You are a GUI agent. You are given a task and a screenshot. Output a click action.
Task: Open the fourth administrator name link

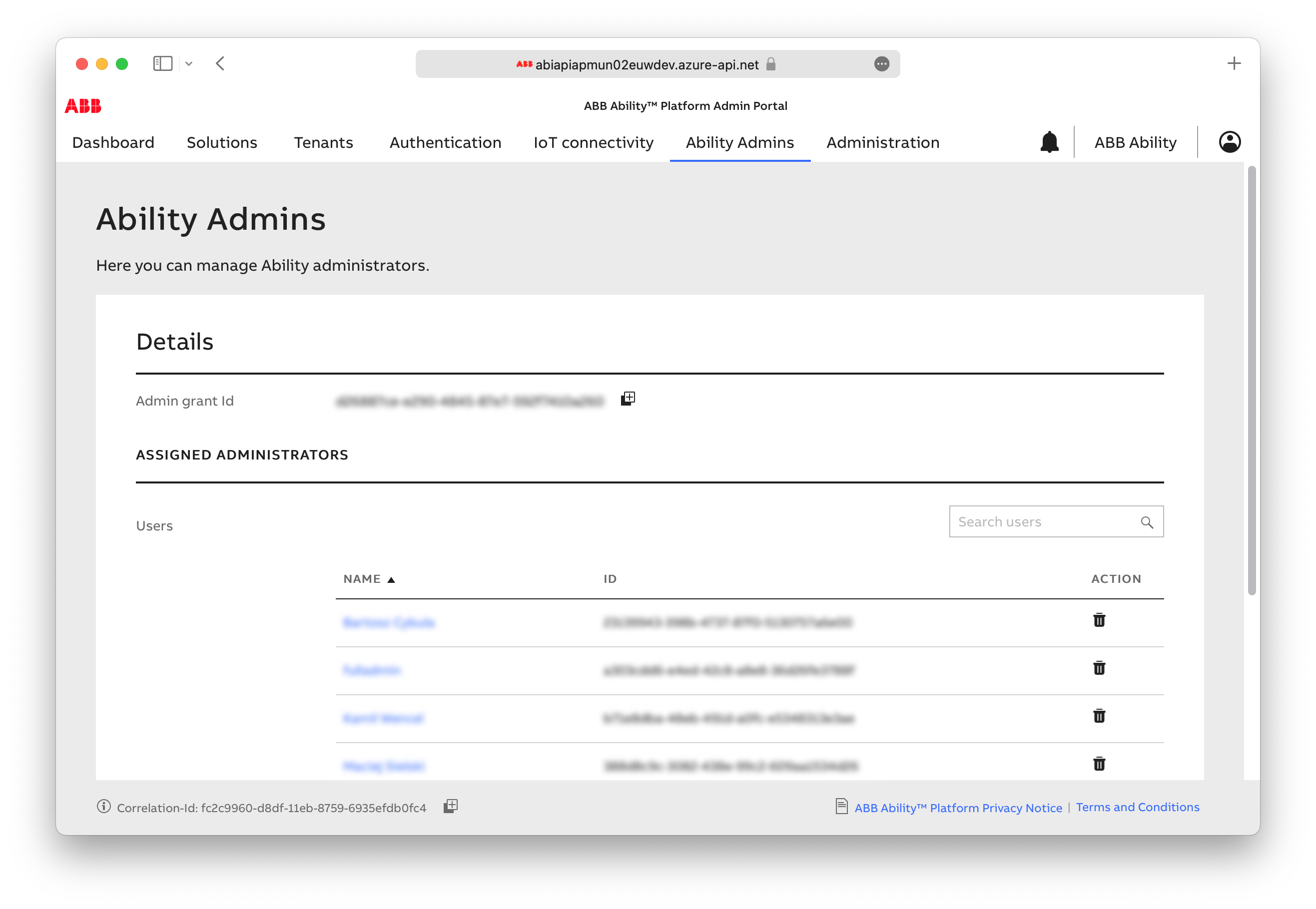click(383, 766)
